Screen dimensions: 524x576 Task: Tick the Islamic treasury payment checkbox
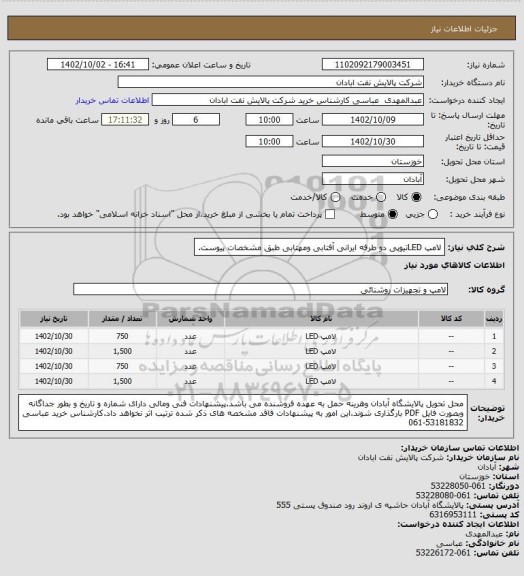click(x=330, y=214)
